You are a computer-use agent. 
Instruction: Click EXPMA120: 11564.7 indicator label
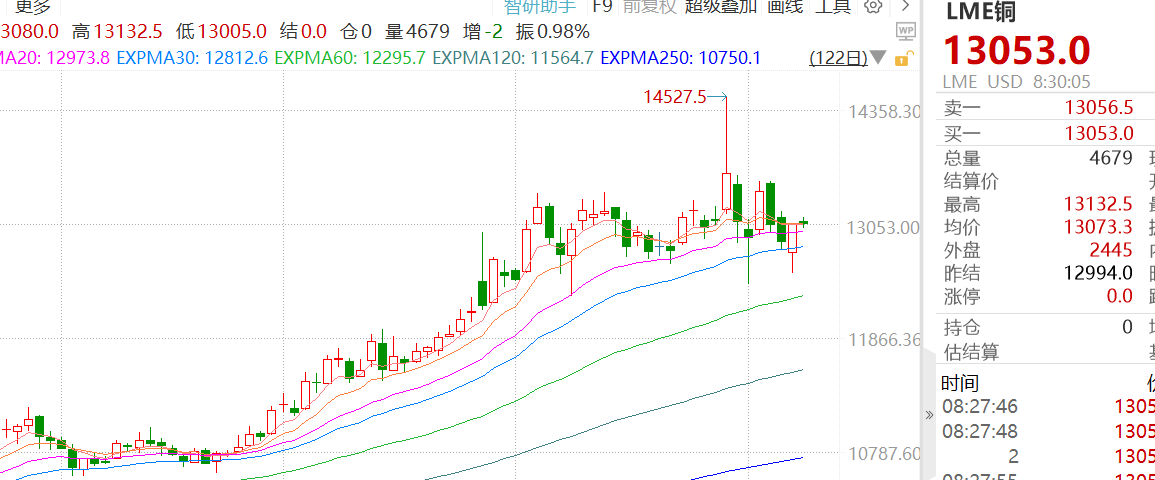click(513, 57)
